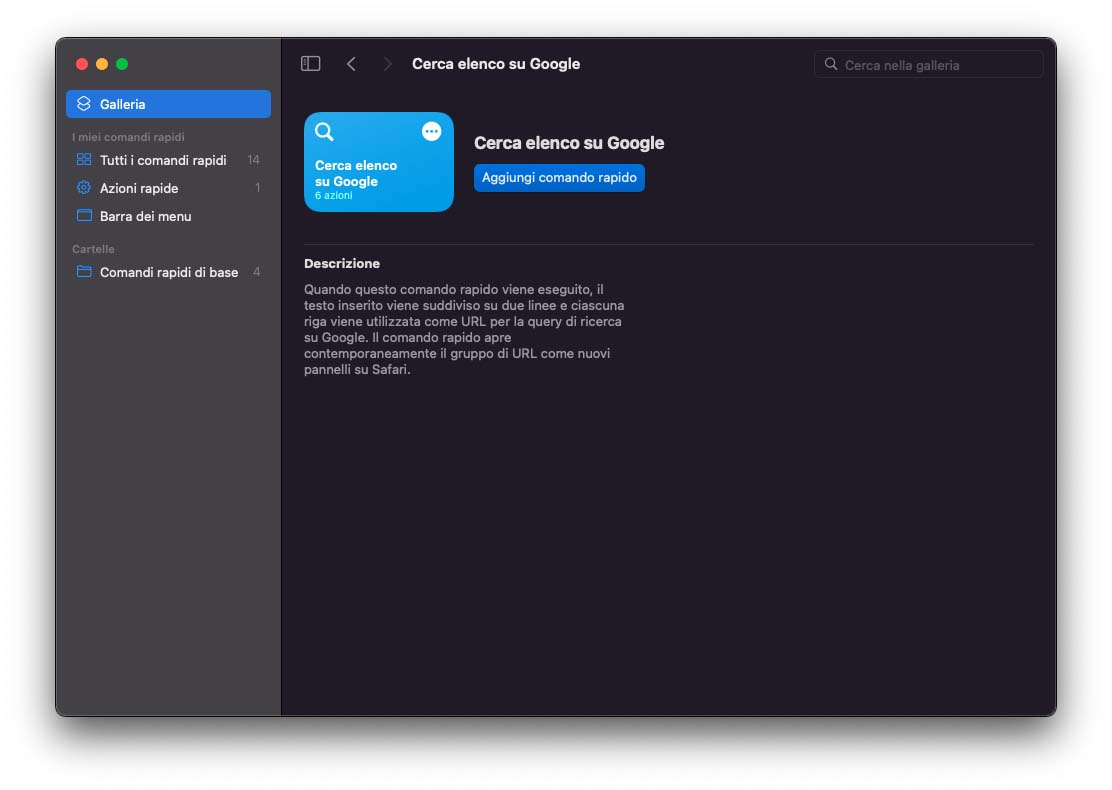
Task: Go forward with the right chevron
Action: coord(387,64)
